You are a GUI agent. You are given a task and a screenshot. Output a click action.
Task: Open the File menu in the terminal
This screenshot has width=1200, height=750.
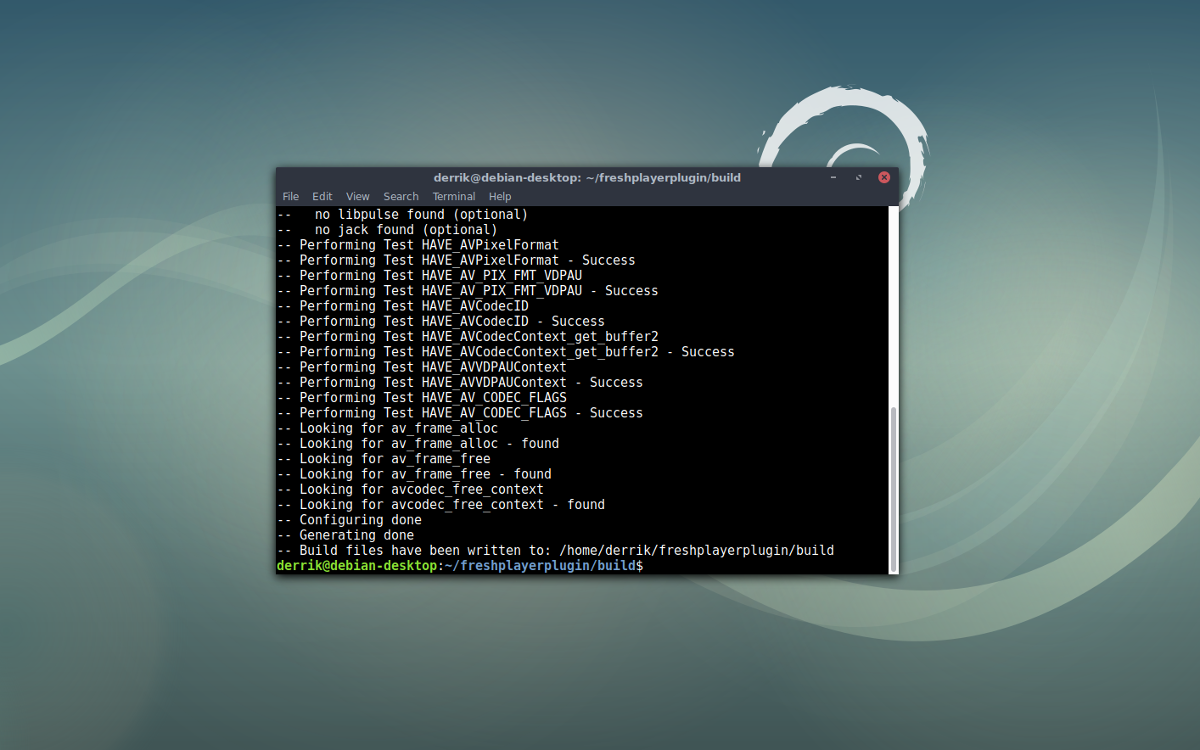tap(290, 197)
